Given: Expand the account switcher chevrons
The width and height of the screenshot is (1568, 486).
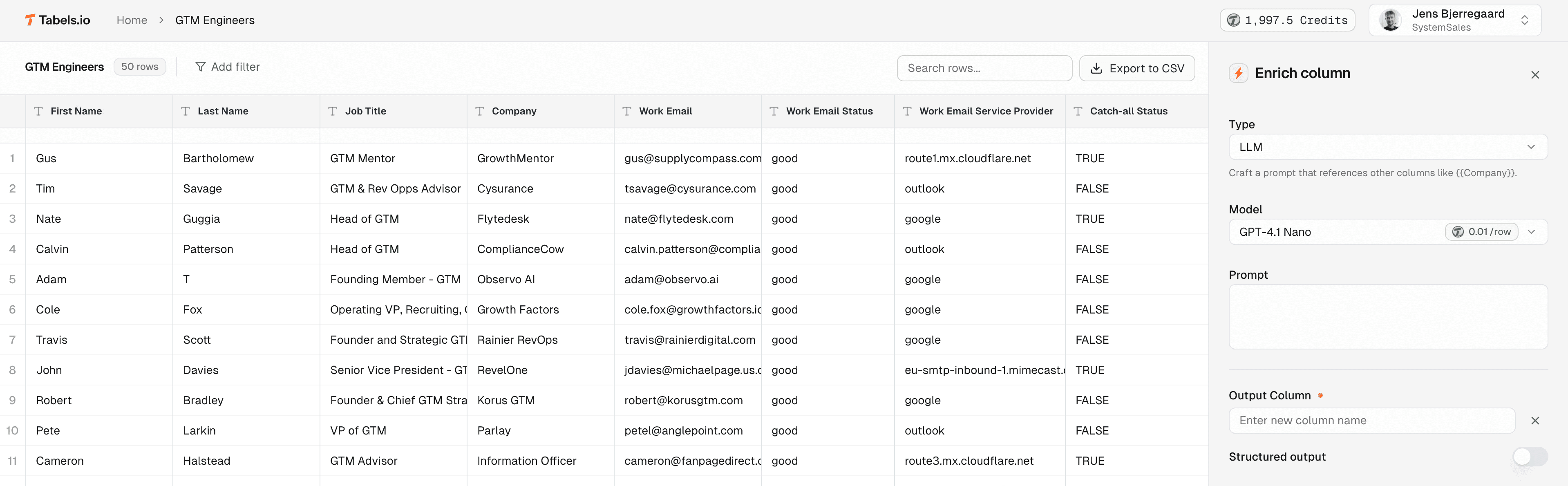Looking at the screenshot, I should point(1524,20).
